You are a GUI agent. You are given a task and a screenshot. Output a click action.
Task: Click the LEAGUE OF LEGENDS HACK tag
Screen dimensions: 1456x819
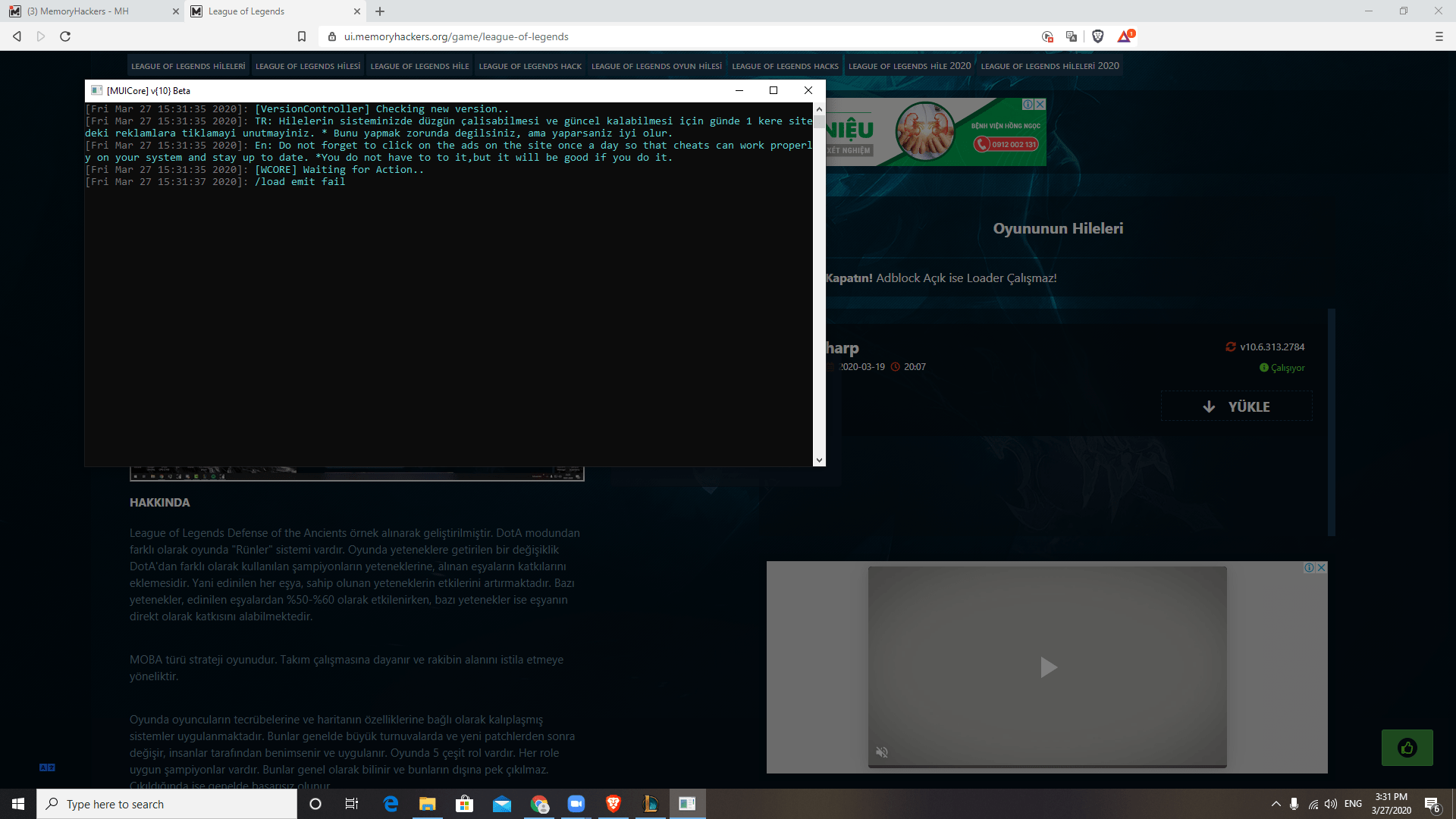(x=530, y=66)
